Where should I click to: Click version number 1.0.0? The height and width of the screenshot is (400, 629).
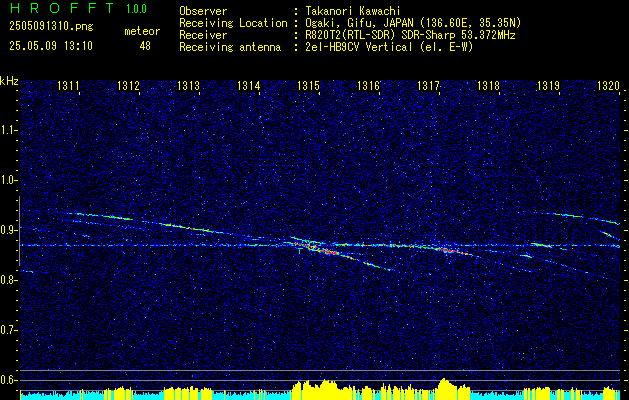[136, 9]
